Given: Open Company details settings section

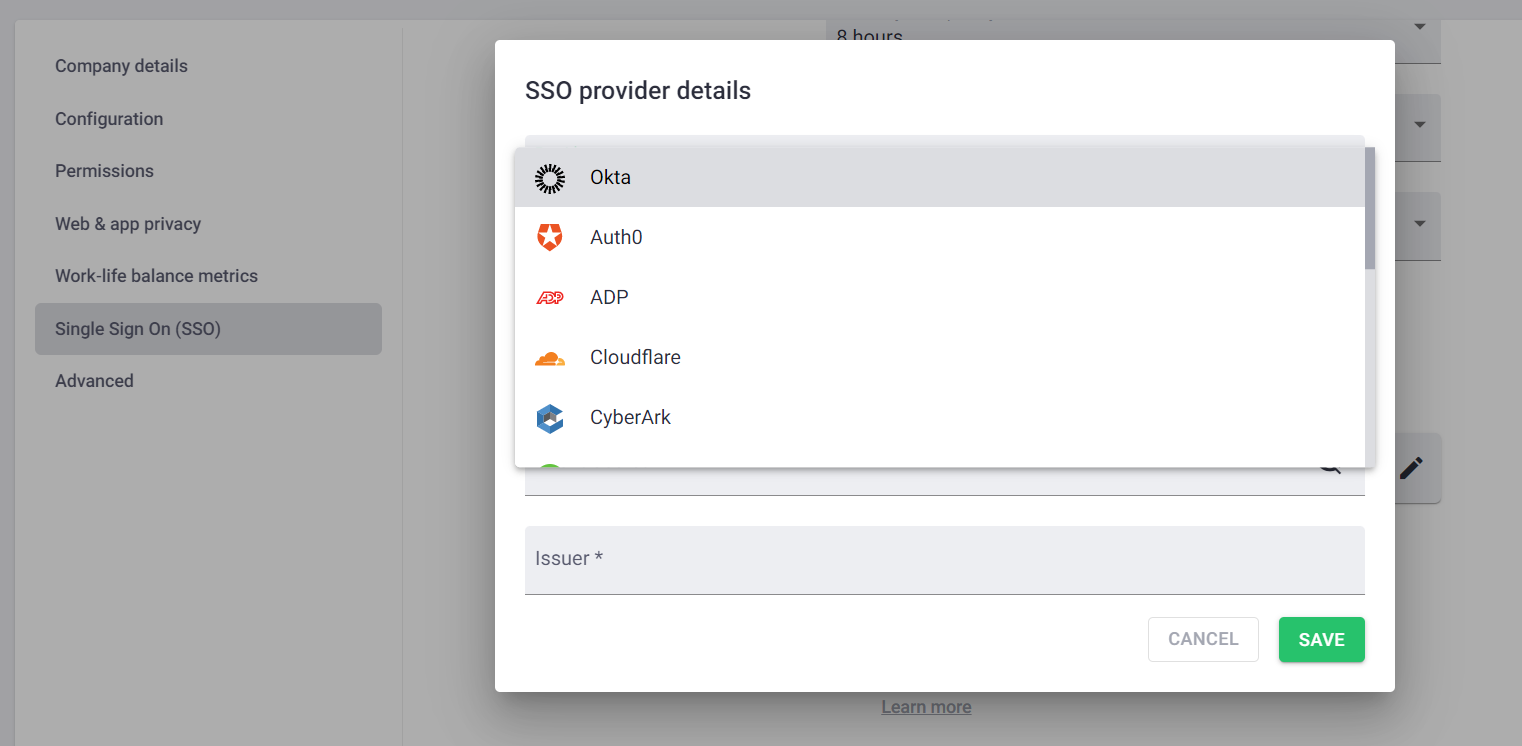Looking at the screenshot, I should (121, 66).
